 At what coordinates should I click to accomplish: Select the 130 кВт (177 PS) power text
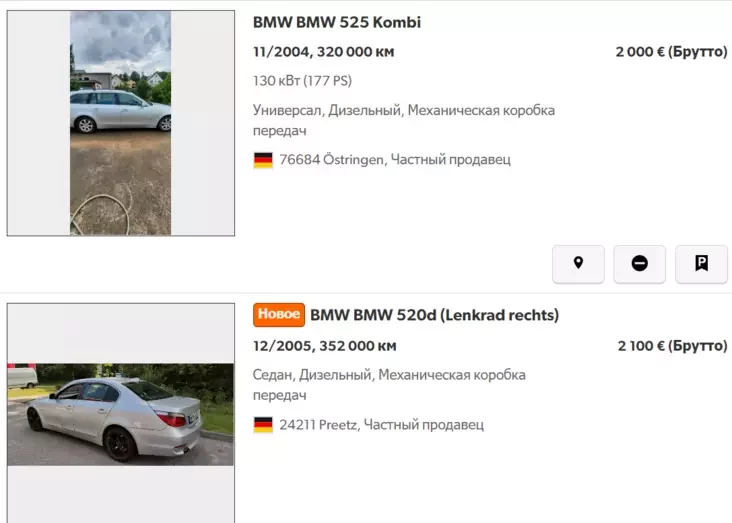point(302,81)
